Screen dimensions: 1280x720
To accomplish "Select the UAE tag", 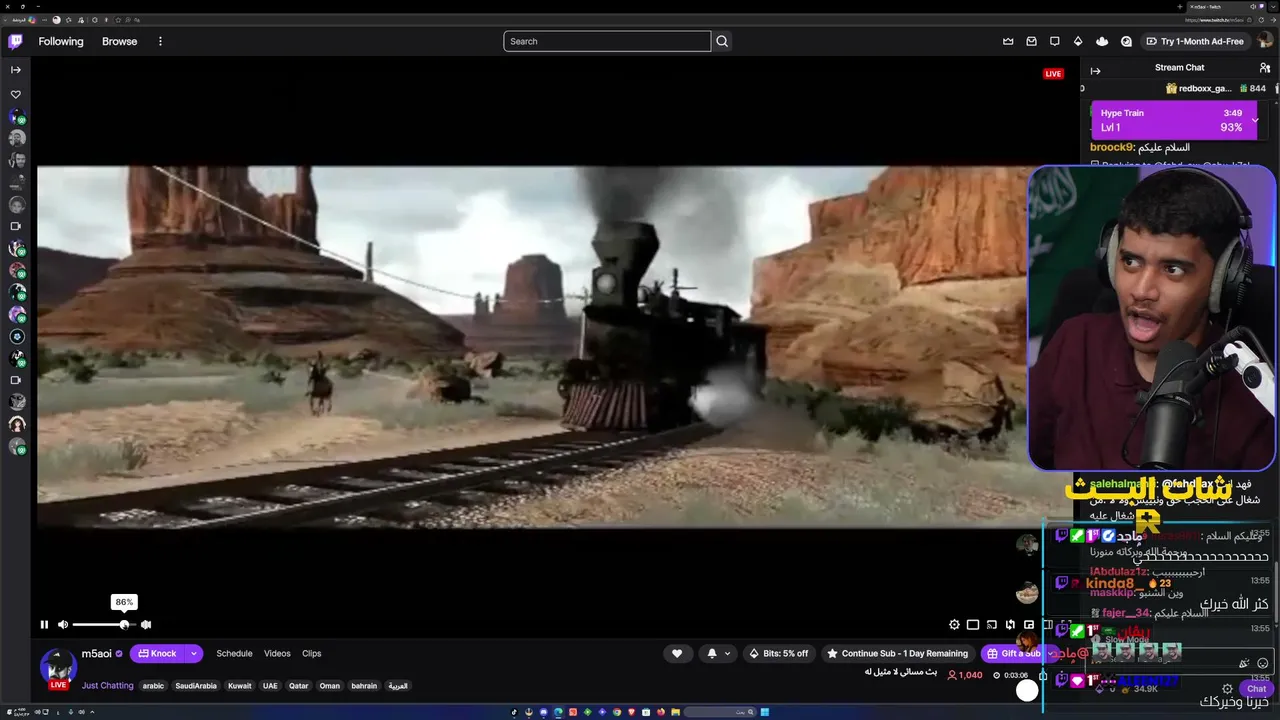I will 270,686.
